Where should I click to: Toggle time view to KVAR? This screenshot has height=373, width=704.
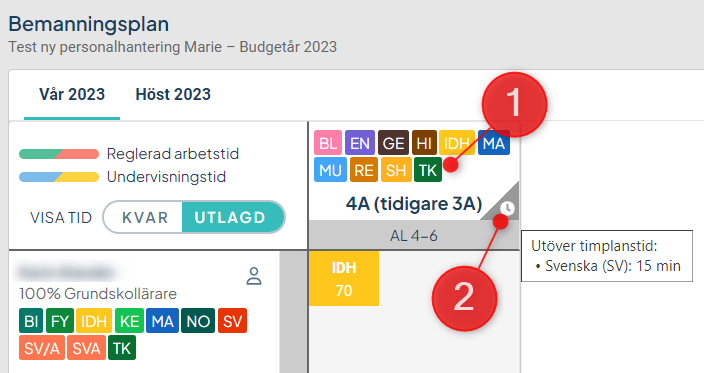pyautogui.click(x=145, y=217)
